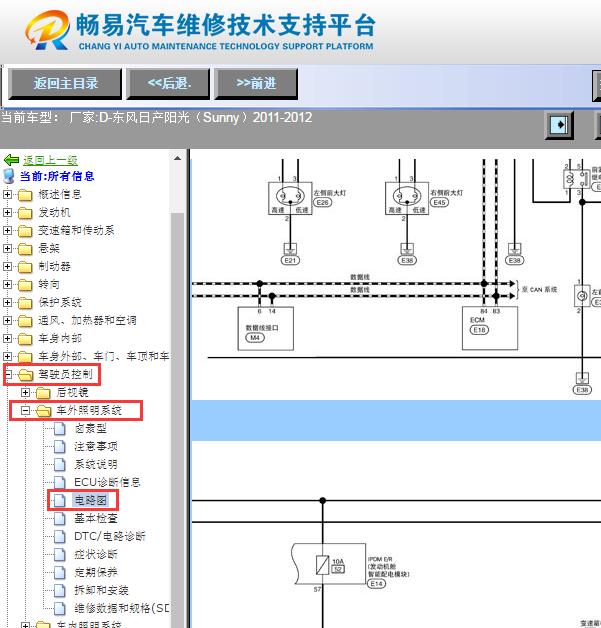Viewport: 601px width, 628px height.
Task: Select the 概述信息 folder icon
Action: (x=25, y=195)
